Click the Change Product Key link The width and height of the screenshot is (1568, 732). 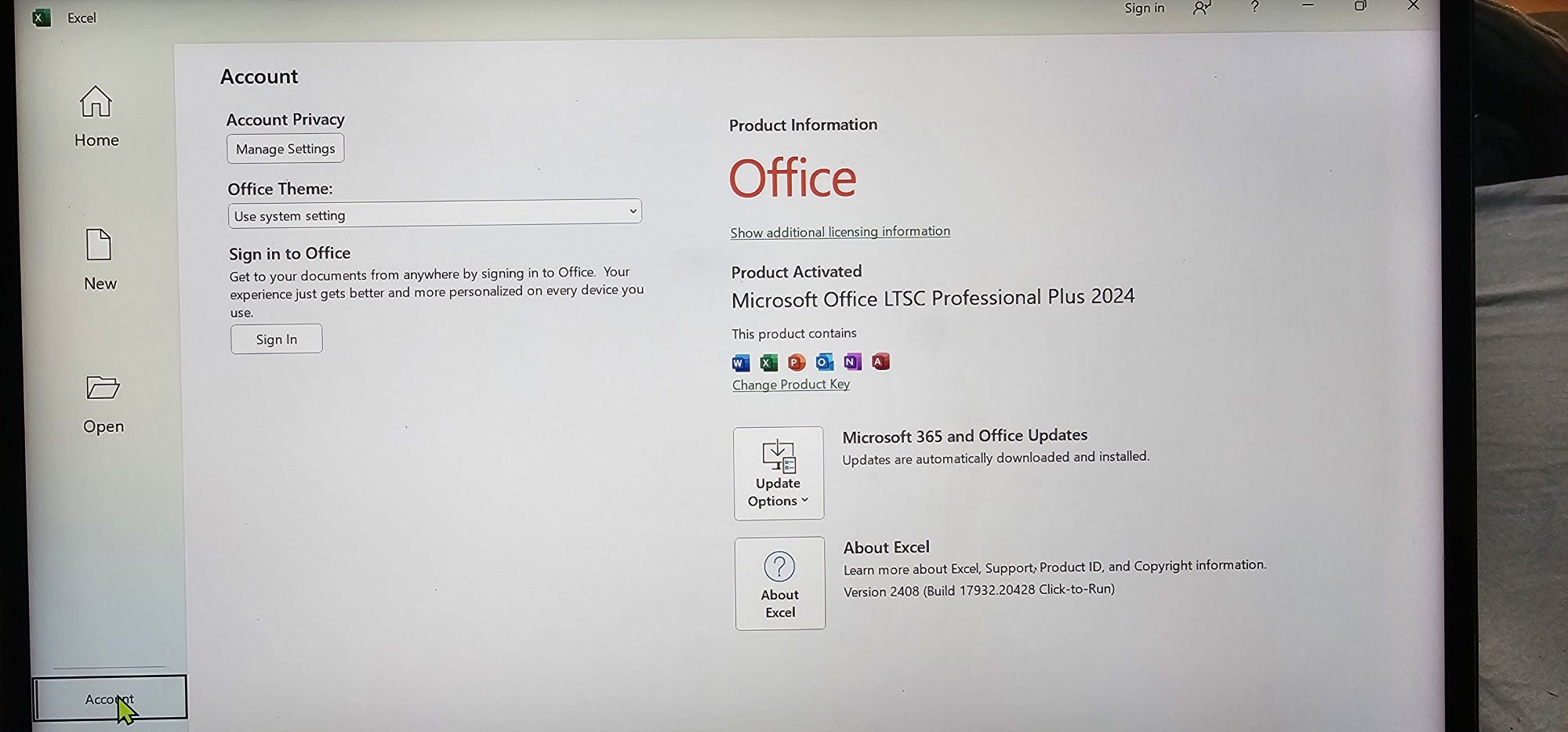(x=791, y=384)
